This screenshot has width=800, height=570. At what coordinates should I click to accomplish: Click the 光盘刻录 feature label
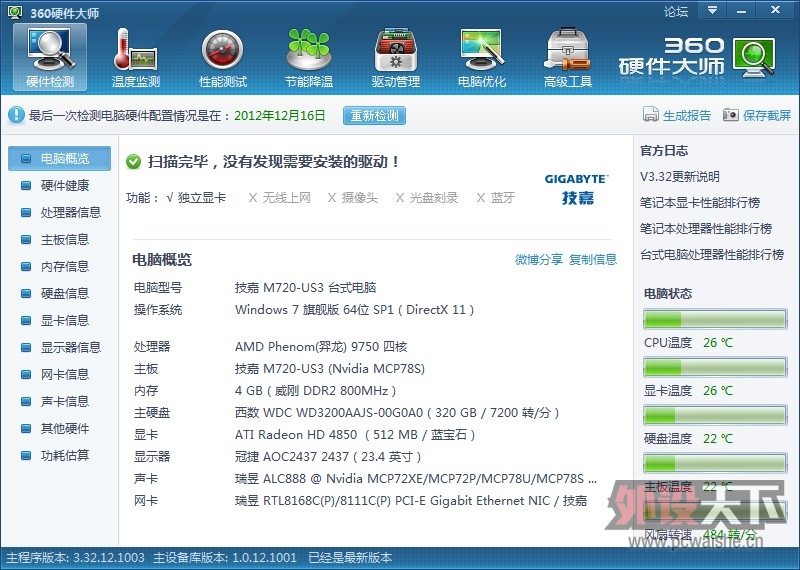tap(434, 197)
